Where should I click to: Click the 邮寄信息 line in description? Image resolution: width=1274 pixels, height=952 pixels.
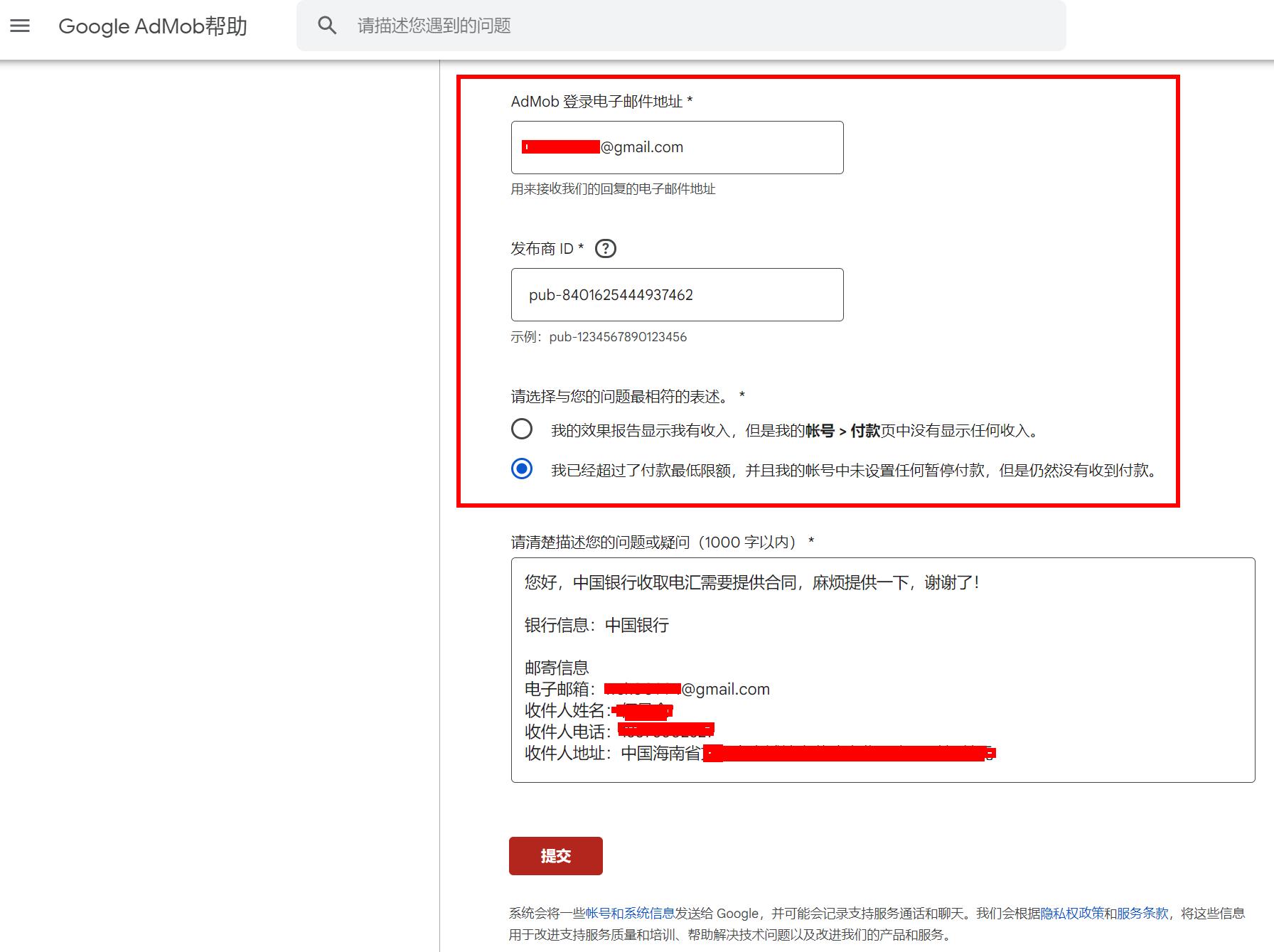(557, 668)
